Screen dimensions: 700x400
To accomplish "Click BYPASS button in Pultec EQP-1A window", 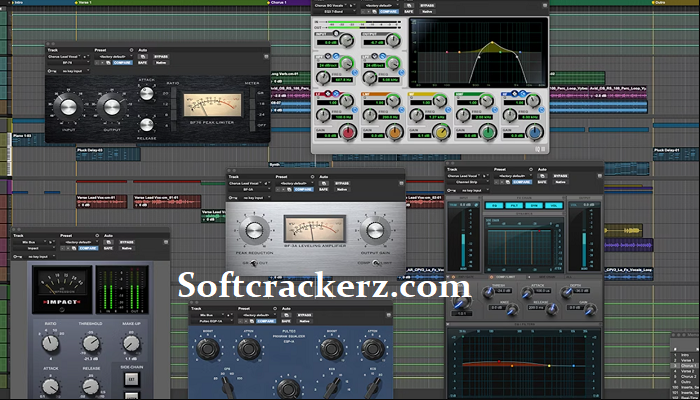I will click(305, 315).
